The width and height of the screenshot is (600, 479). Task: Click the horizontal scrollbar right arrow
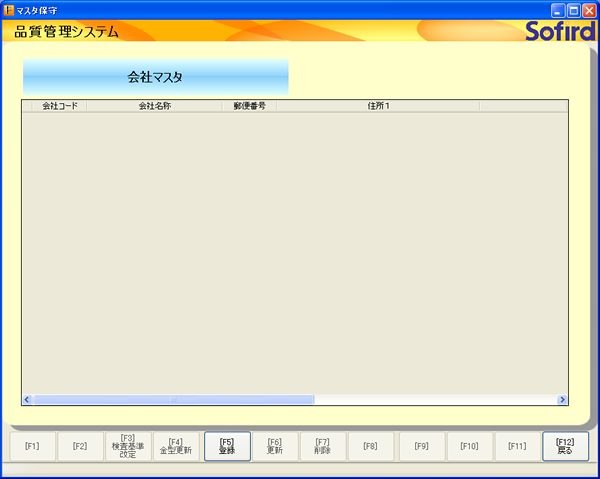tap(562, 399)
